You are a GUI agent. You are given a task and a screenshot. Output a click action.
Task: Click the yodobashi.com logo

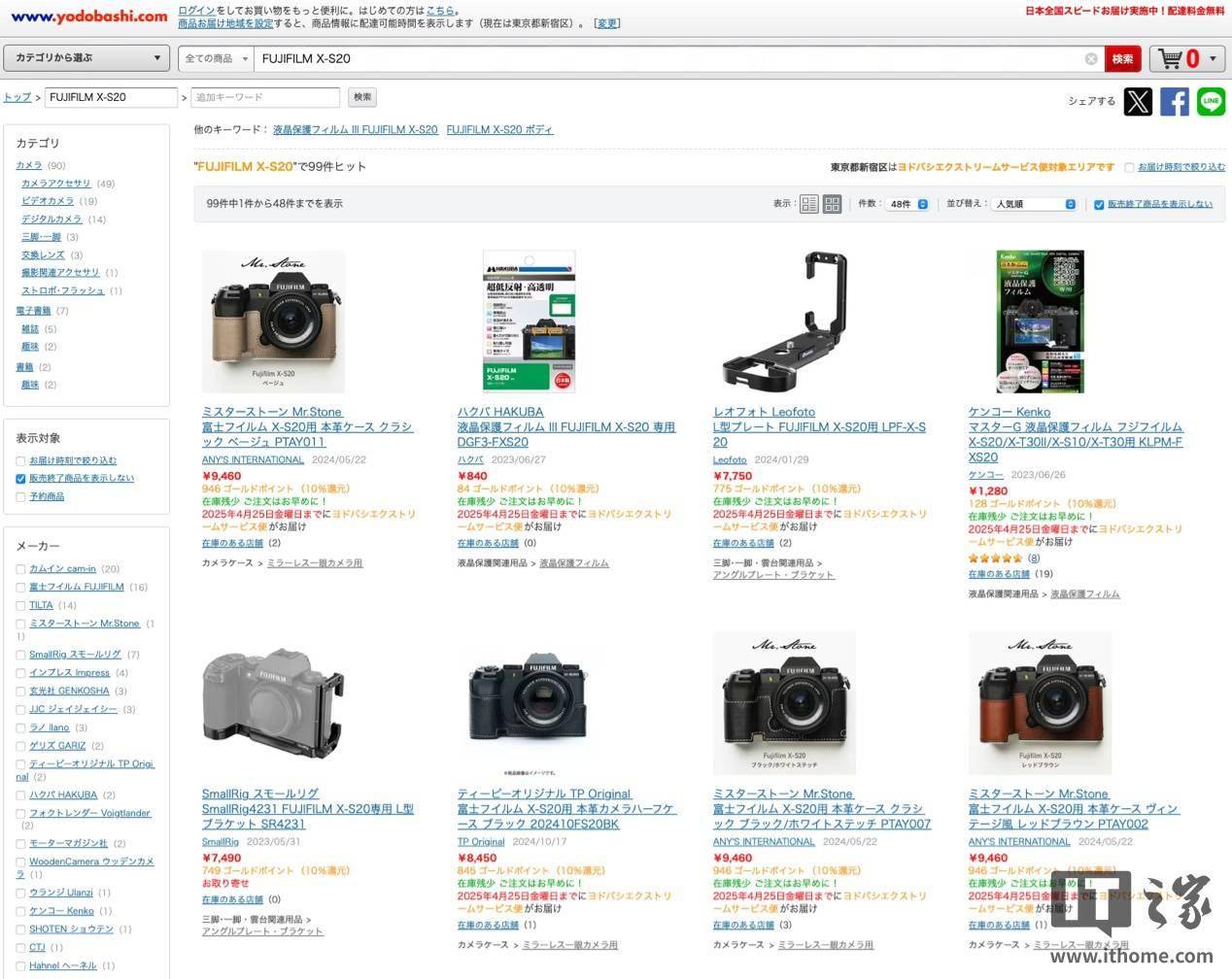pos(88,17)
